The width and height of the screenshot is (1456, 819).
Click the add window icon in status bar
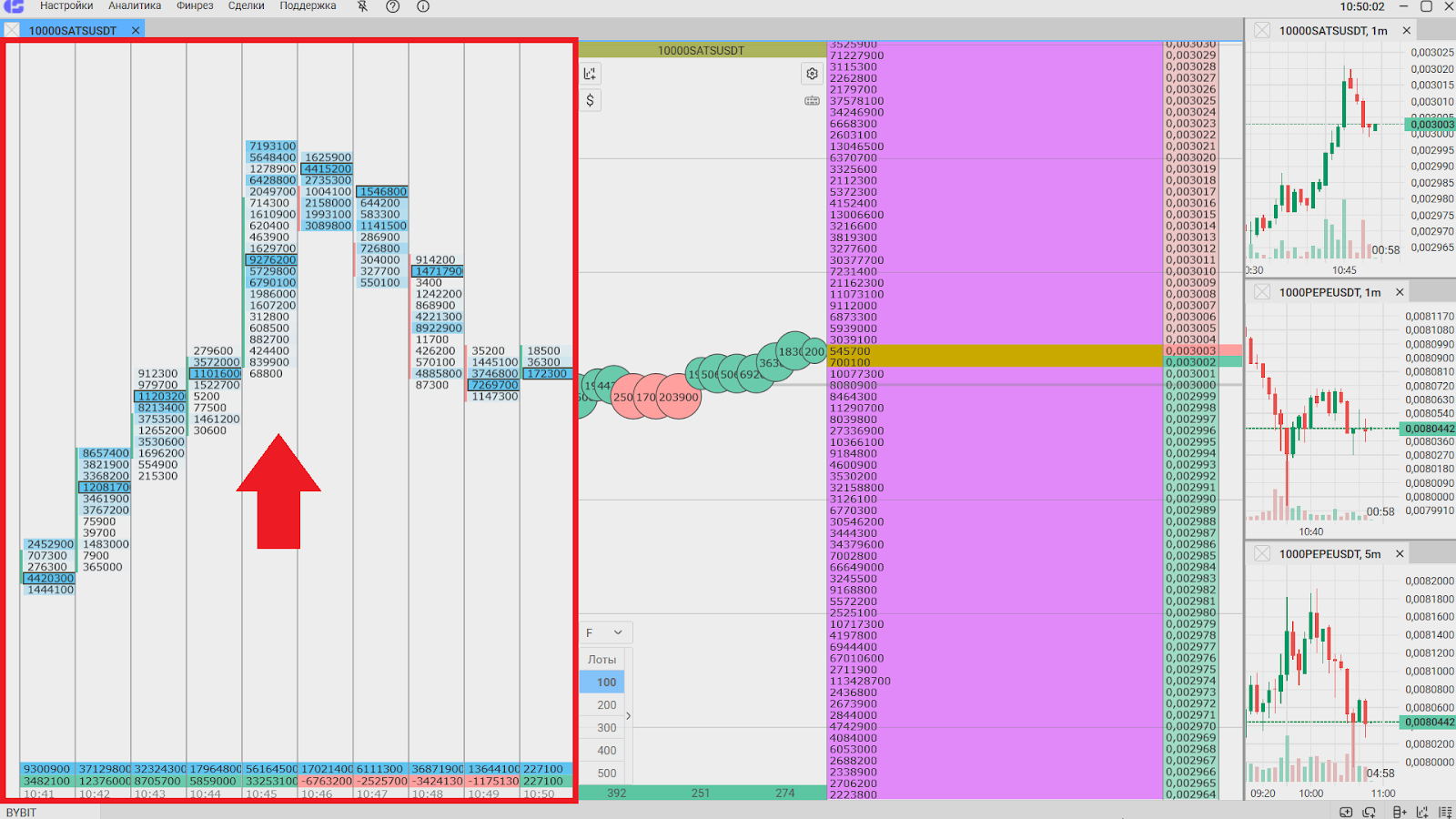[x=1346, y=812]
